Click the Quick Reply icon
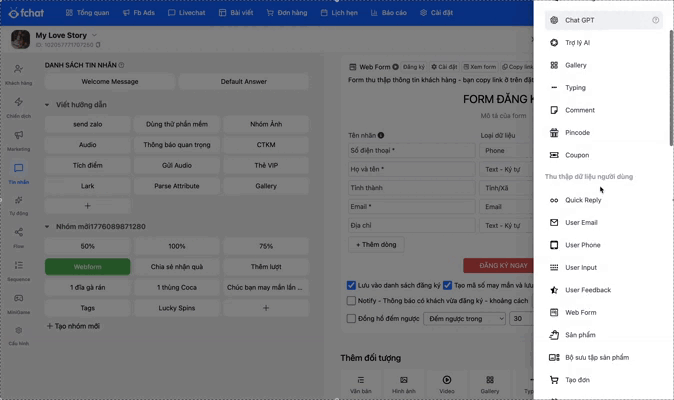The height and width of the screenshot is (400, 674). tap(554, 200)
